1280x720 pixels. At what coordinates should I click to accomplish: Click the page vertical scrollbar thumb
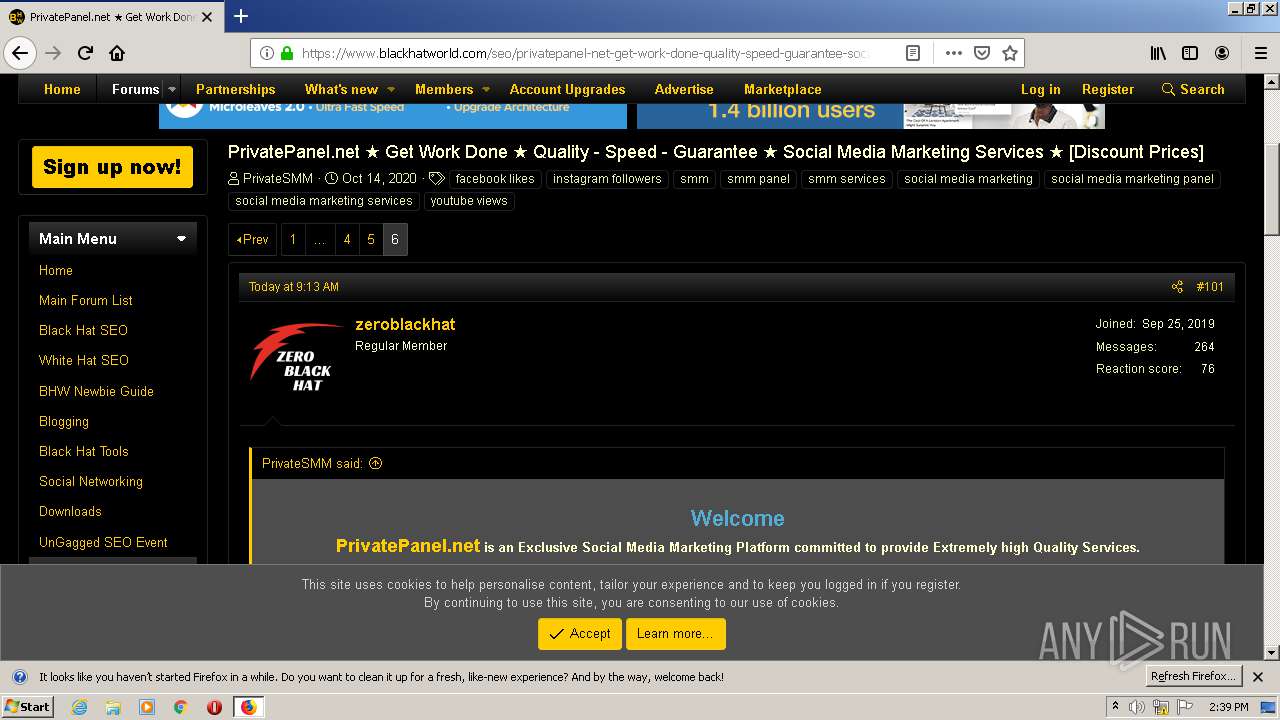1271,190
